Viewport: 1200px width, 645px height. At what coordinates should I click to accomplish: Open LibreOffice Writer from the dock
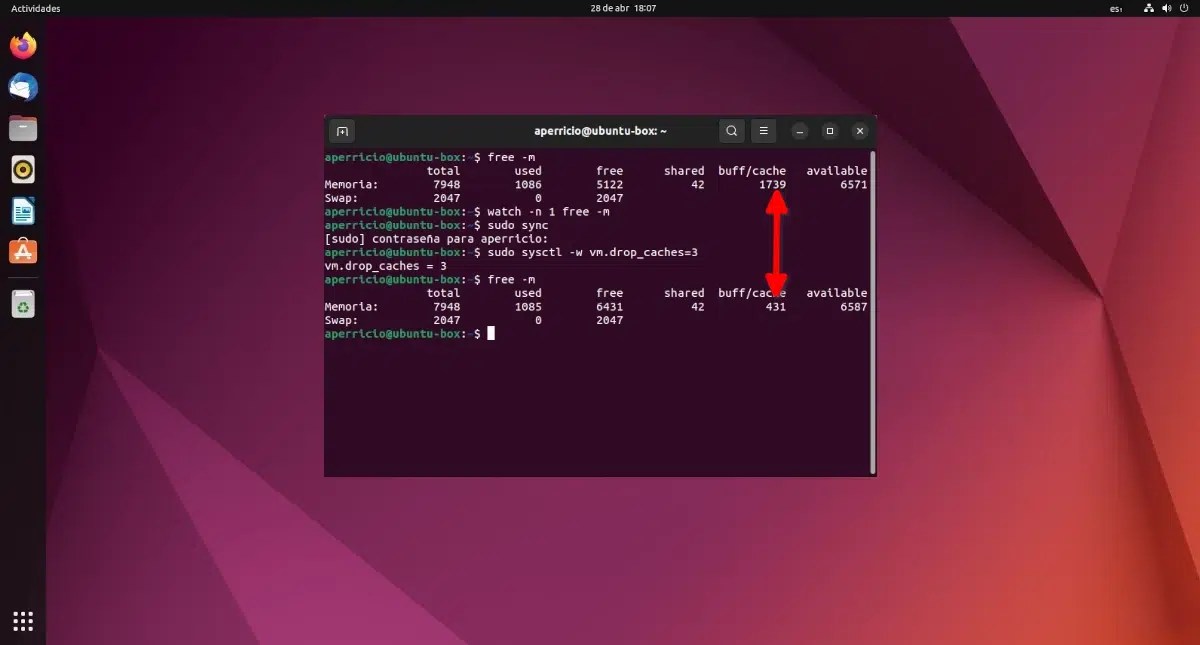(x=22, y=211)
